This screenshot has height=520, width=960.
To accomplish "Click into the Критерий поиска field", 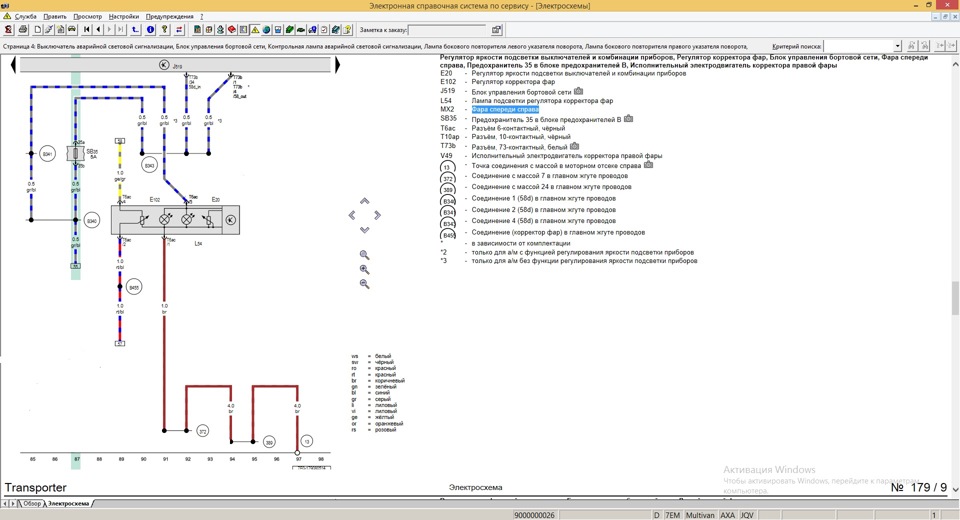I will tap(858, 46).
